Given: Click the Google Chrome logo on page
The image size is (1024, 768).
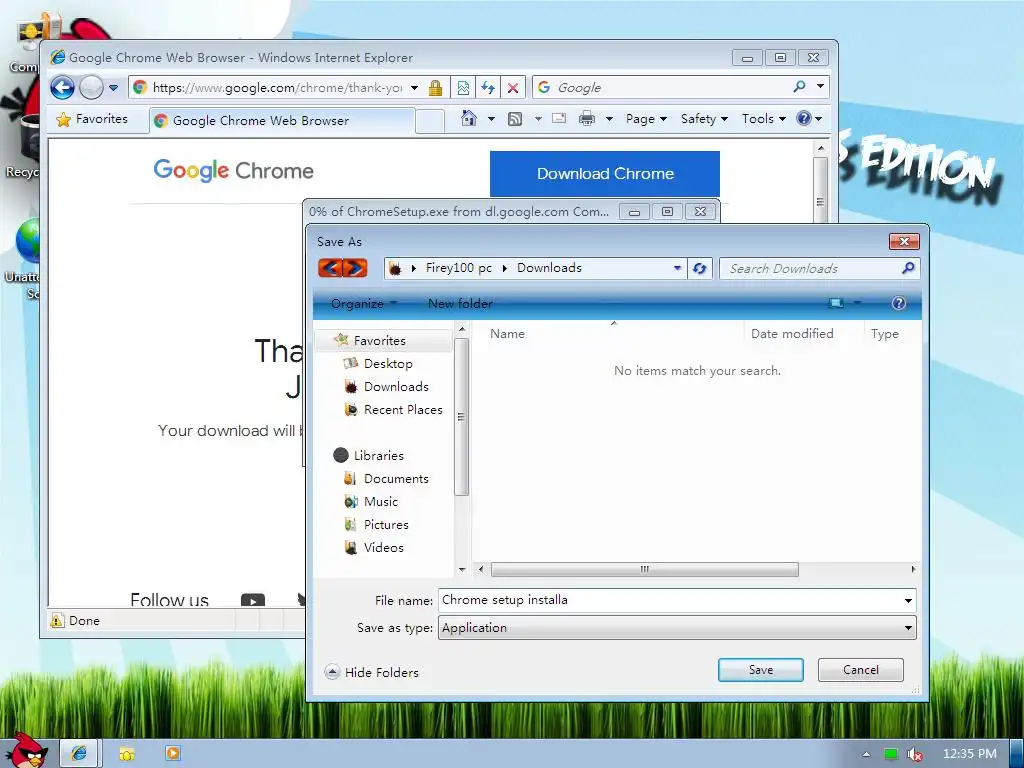Looking at the screenshot, I should point(233,170).
